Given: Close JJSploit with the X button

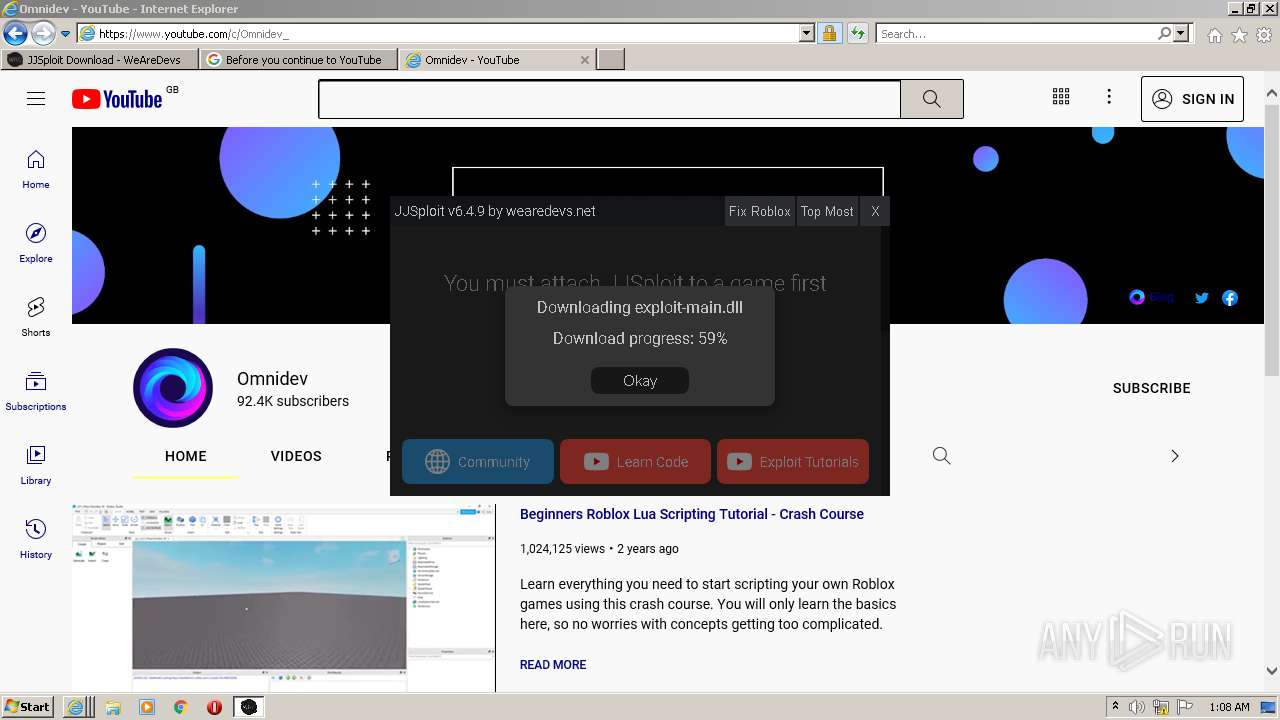Looking at the screenshot, I should click(875, 211).
